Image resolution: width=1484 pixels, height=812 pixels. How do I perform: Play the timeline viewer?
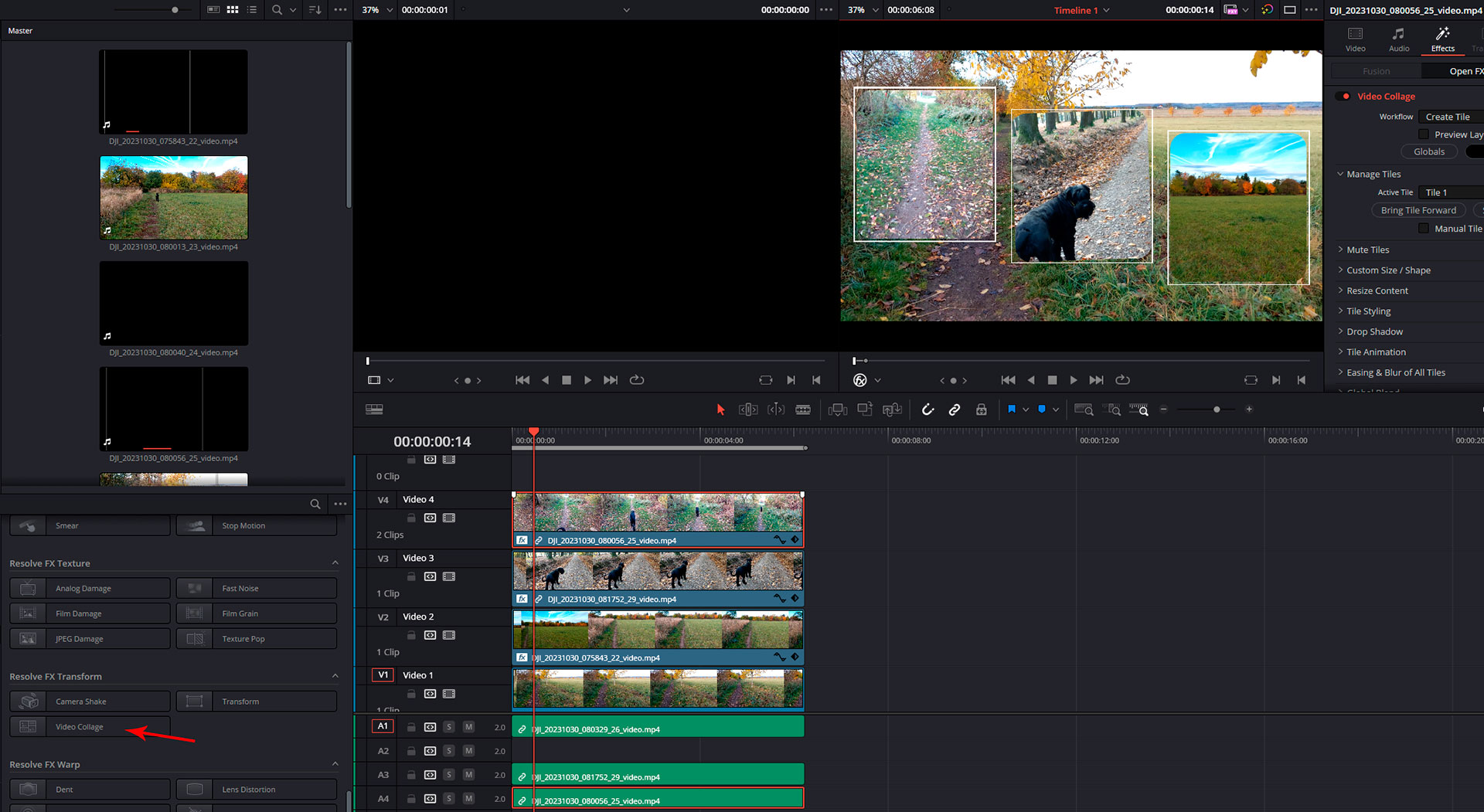coord(1074,380)
